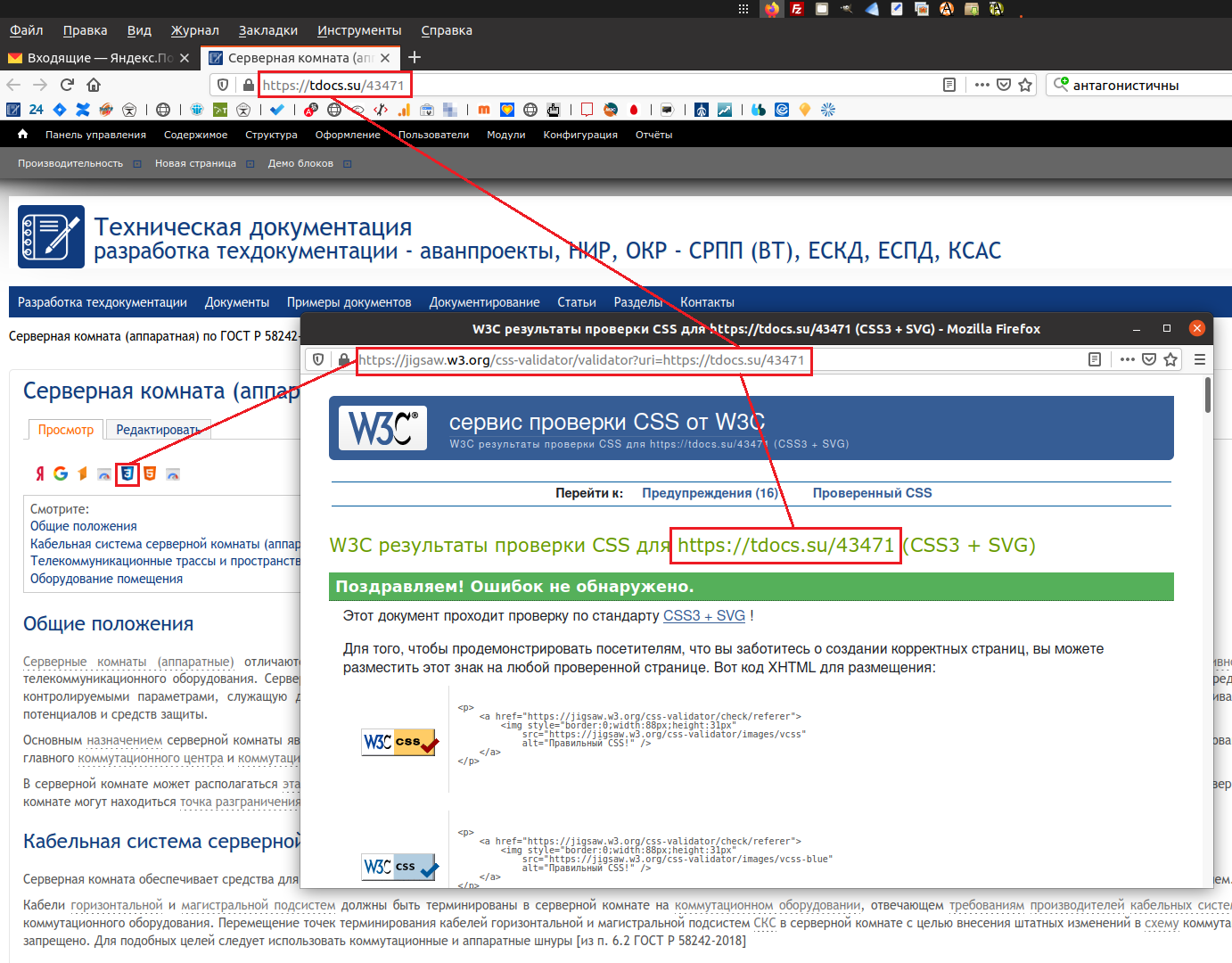Screen dimensions: 1232x963
Task: Click the orange bar-chart bookmark icon
Action: tap(404, 110)
